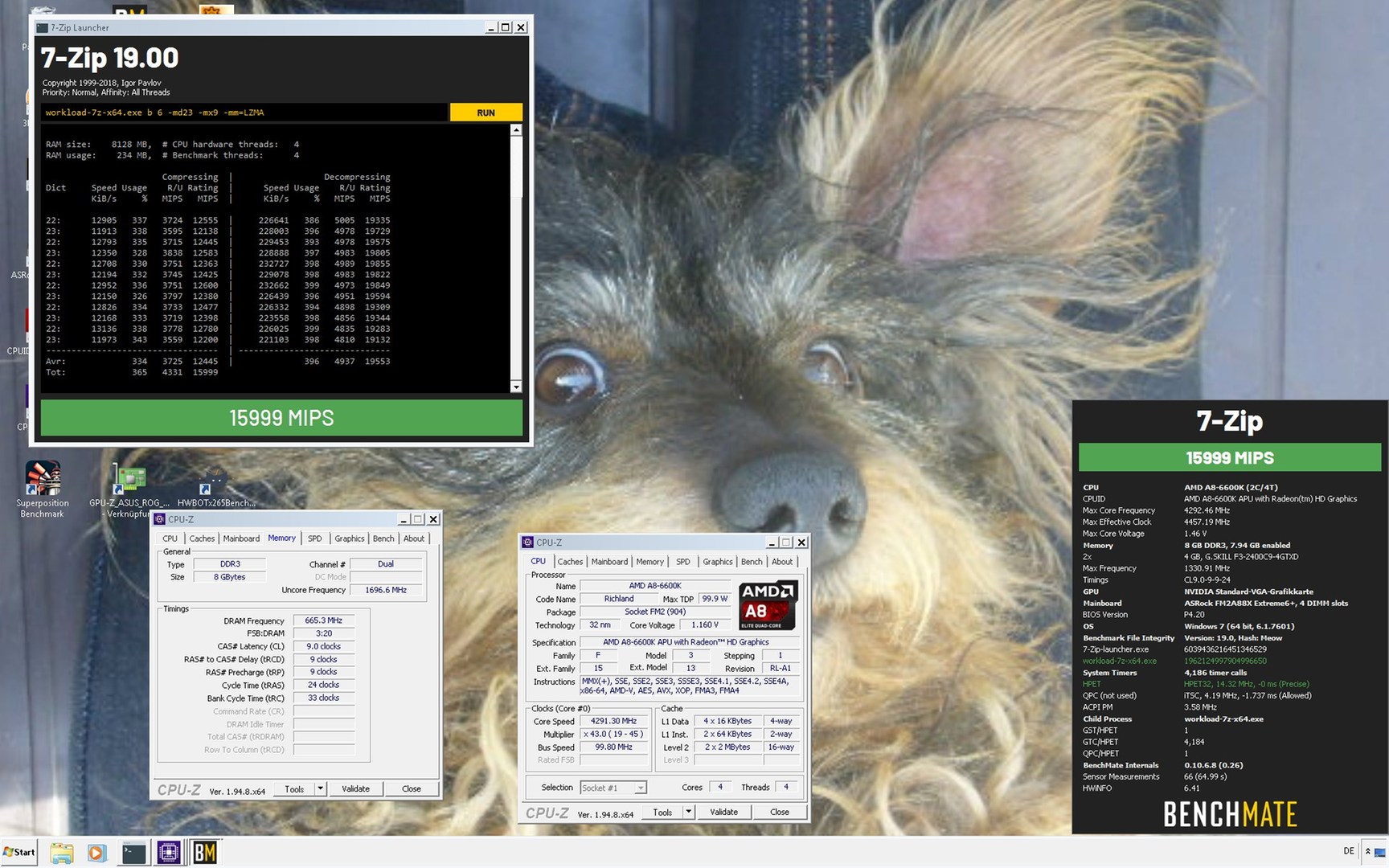Click the 7-Zip Launcher title bar icon

(x=43, y=27)
